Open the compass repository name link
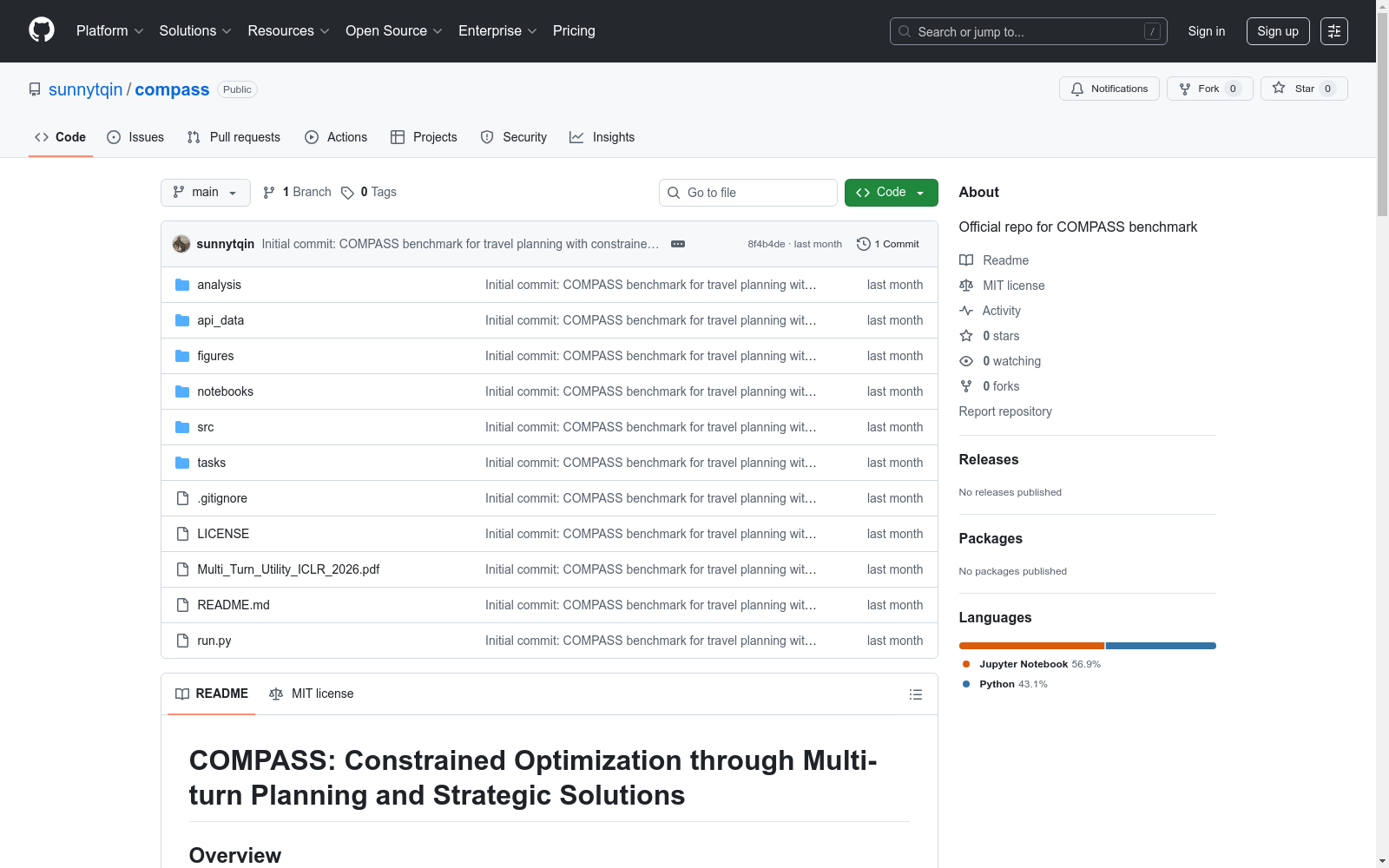This screenshot has width=1389, height=868. tap(172, 89)
